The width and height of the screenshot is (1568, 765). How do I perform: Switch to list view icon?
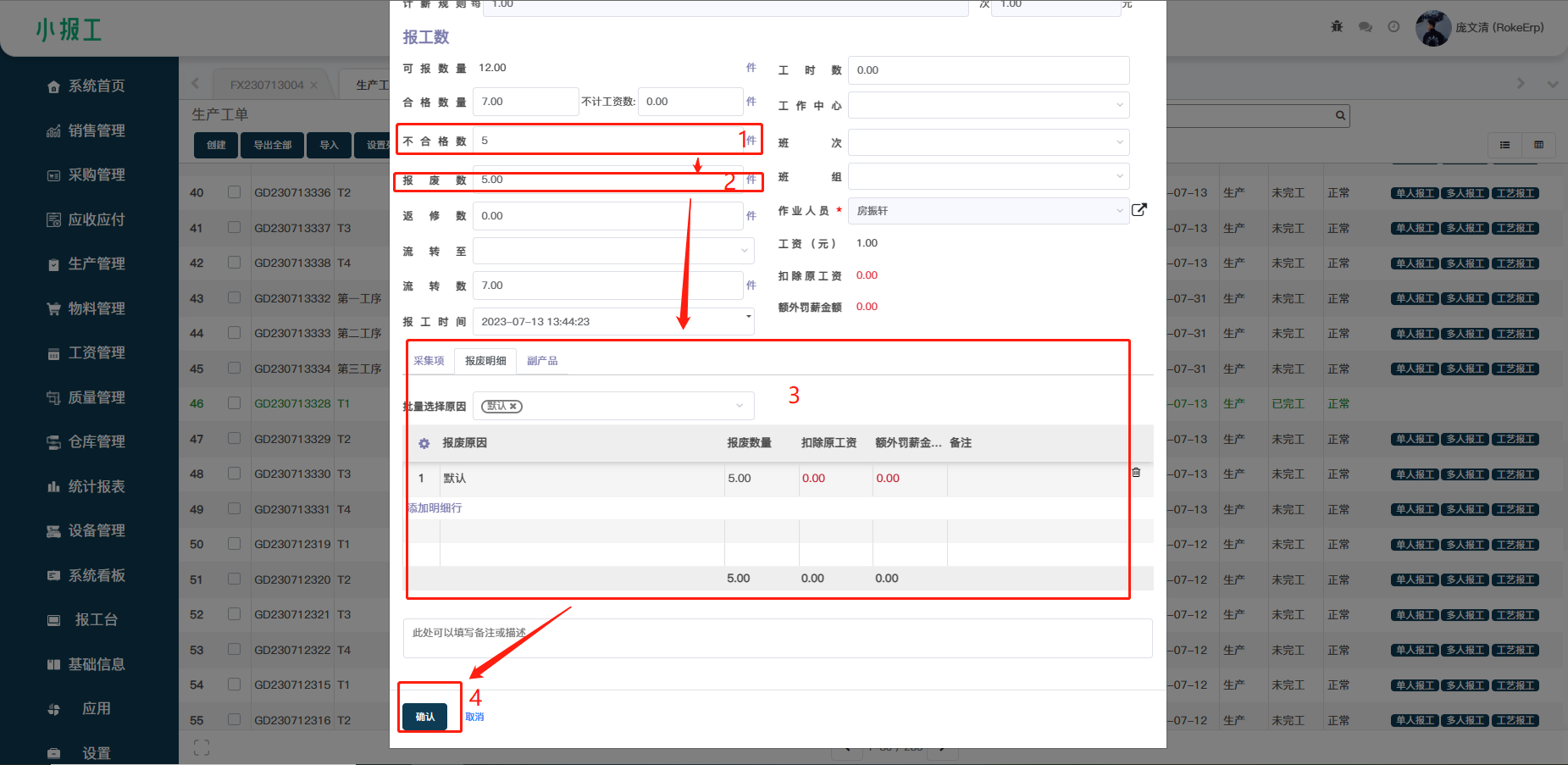tap(1504, 145)
